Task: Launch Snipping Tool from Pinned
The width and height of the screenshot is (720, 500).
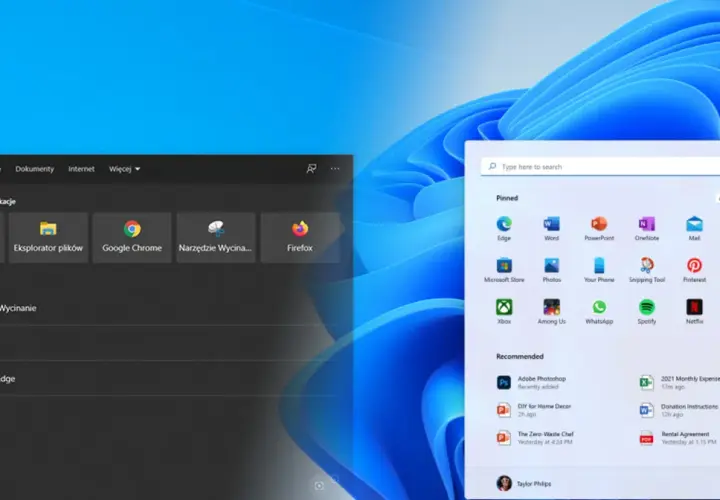Action: [x=647, y=270]
